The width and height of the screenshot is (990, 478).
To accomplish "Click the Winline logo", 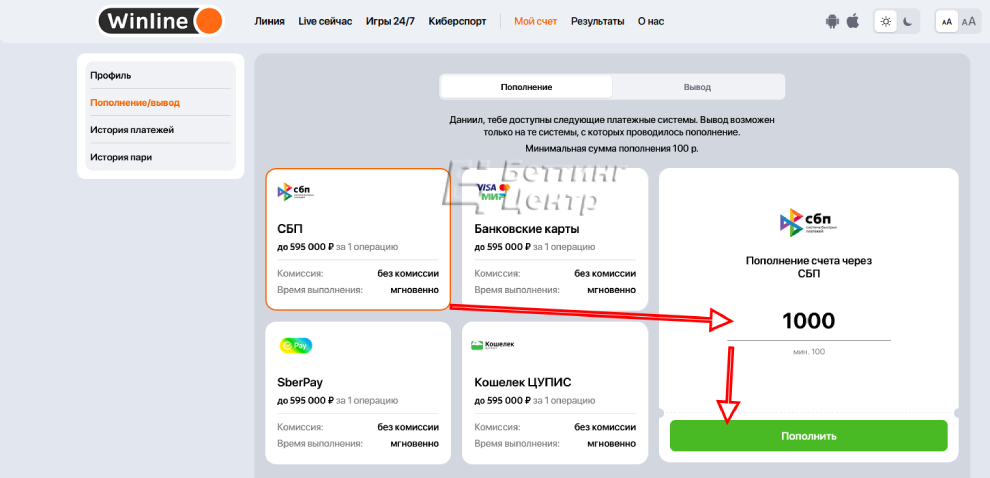I will click(x=160, y=21).
